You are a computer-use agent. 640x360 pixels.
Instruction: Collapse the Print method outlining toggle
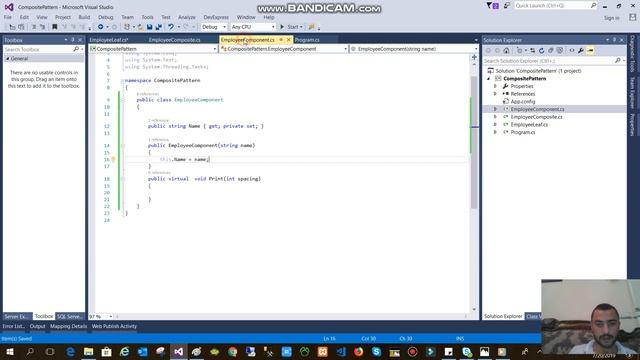pos(122,179)
